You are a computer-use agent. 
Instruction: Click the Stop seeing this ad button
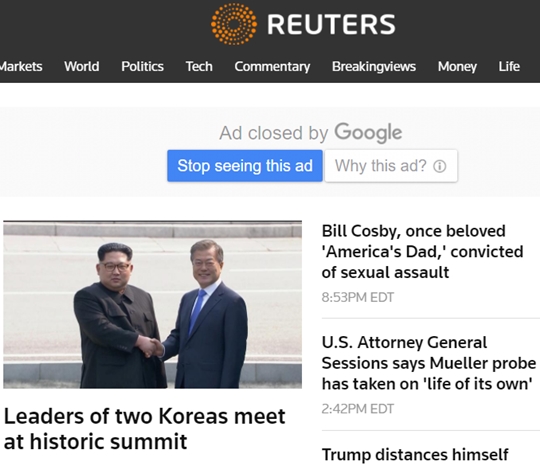(x=245, y=166)
